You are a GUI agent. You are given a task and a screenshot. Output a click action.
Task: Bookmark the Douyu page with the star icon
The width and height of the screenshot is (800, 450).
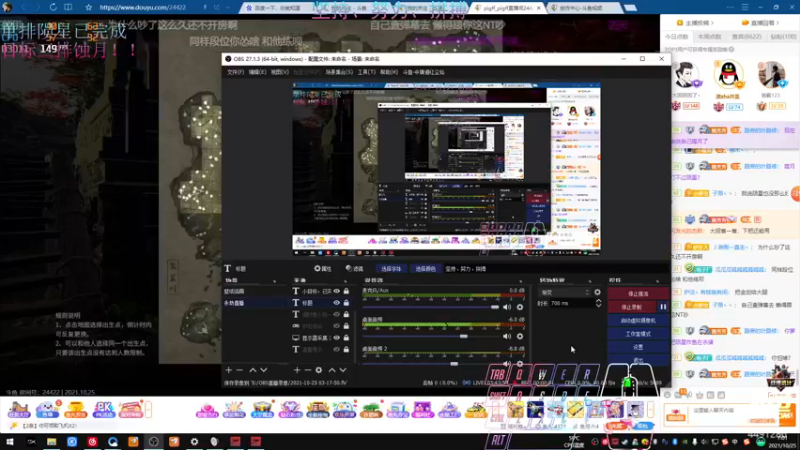(89, 8)
